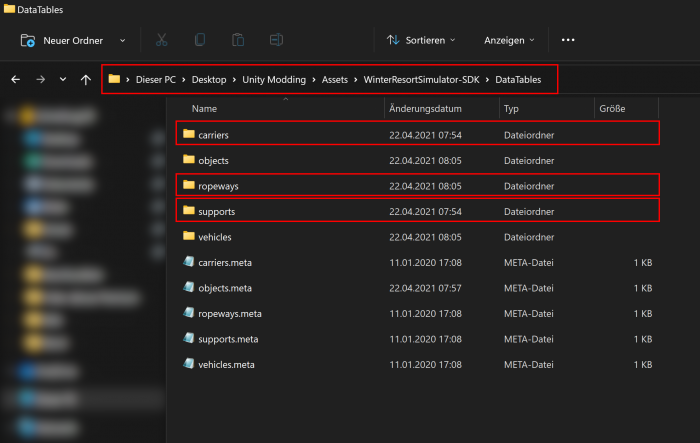Click the Rename icon in toolbar
The width and height of the screenshot is (700, 443).
coord(276,40)
